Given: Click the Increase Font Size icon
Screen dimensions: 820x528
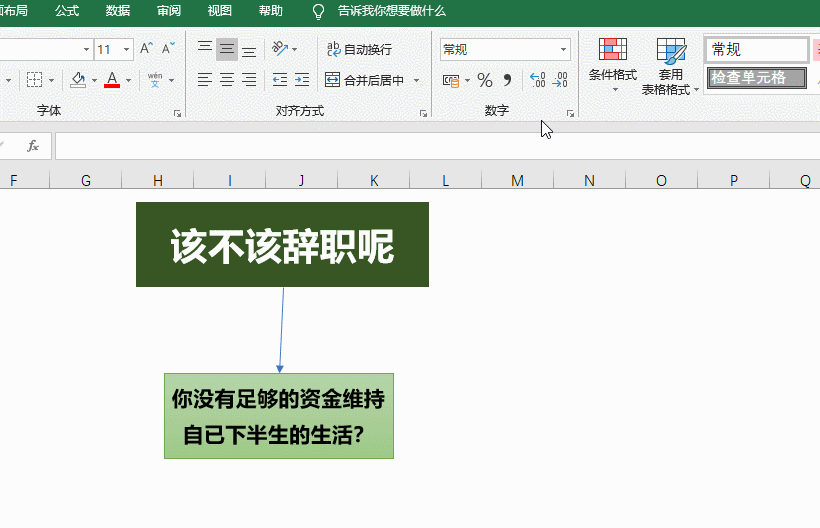Looking at the screenshot, I should tap(146, 49).
